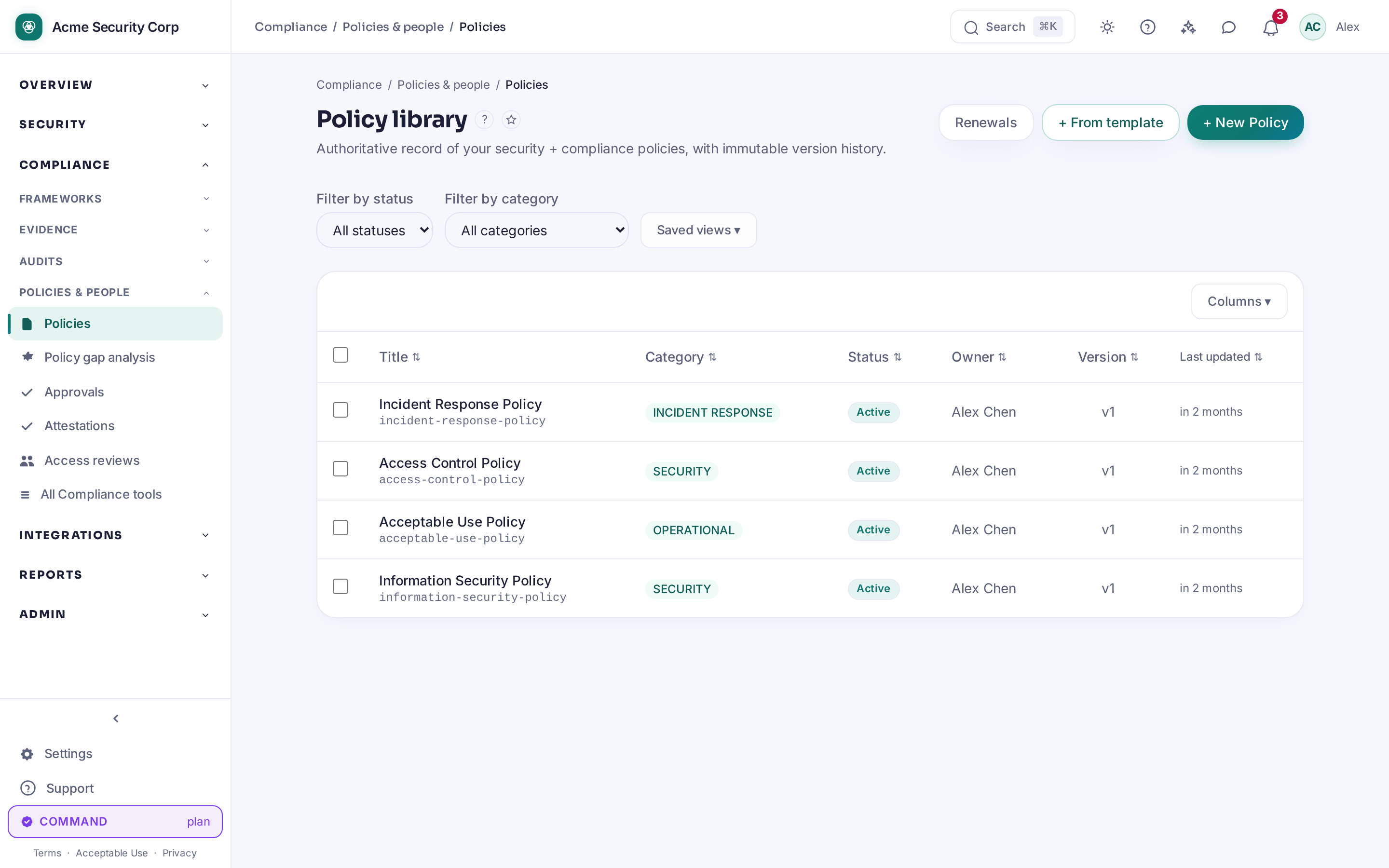Viewport: 1389px width, 868px height.
Task: Expand the Frameworks sidebar group
Action: (115, 199)
